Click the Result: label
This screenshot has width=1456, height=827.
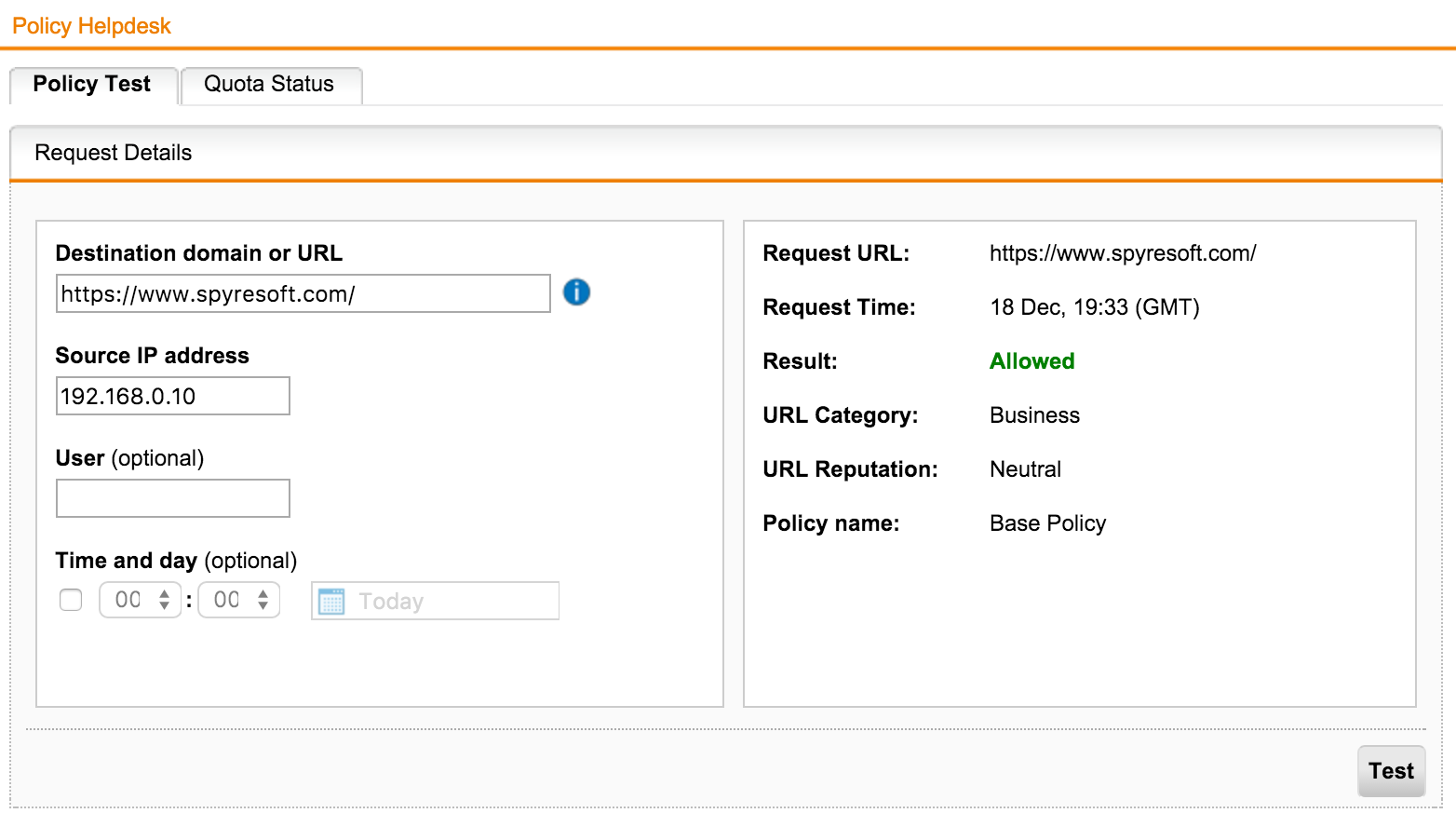[800, 361]
